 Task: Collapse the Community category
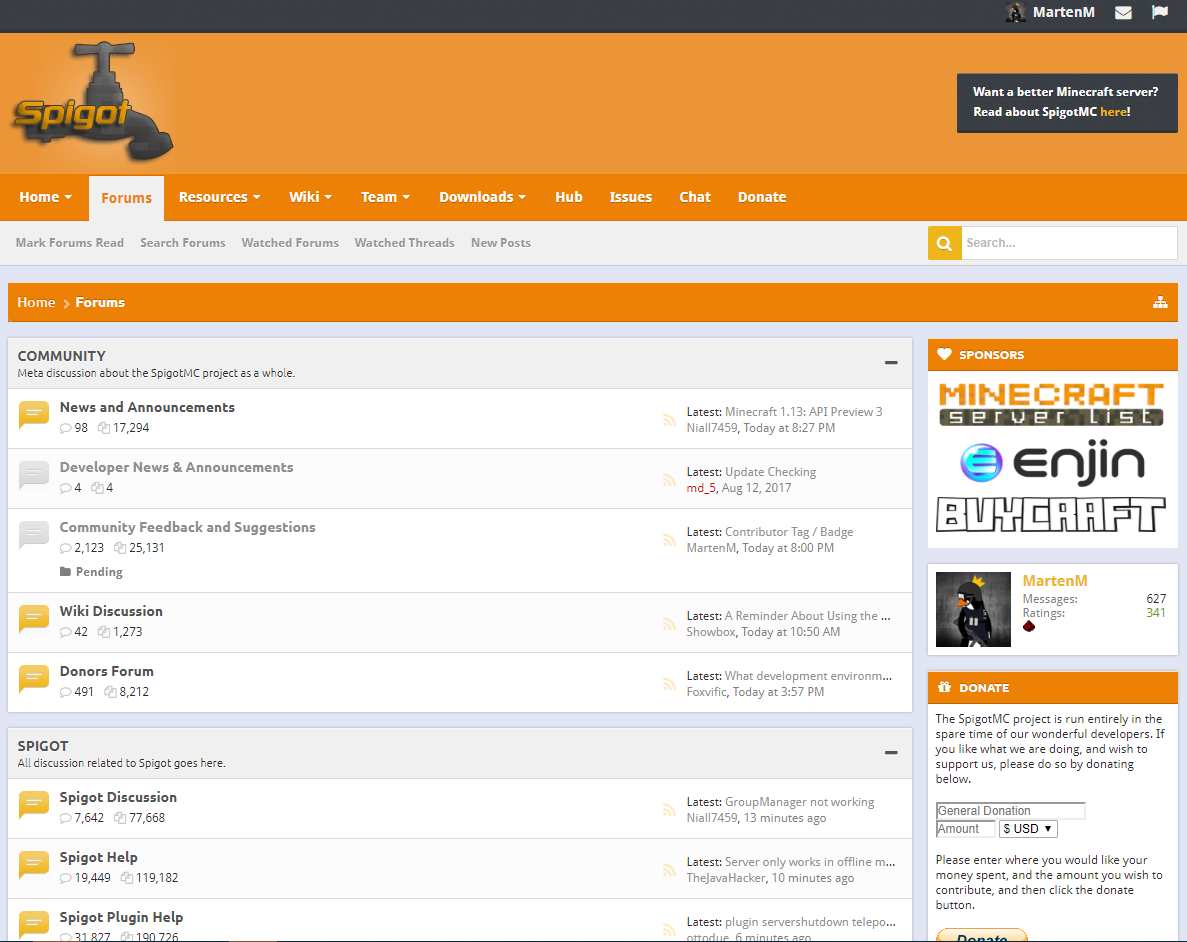[890, 363]
